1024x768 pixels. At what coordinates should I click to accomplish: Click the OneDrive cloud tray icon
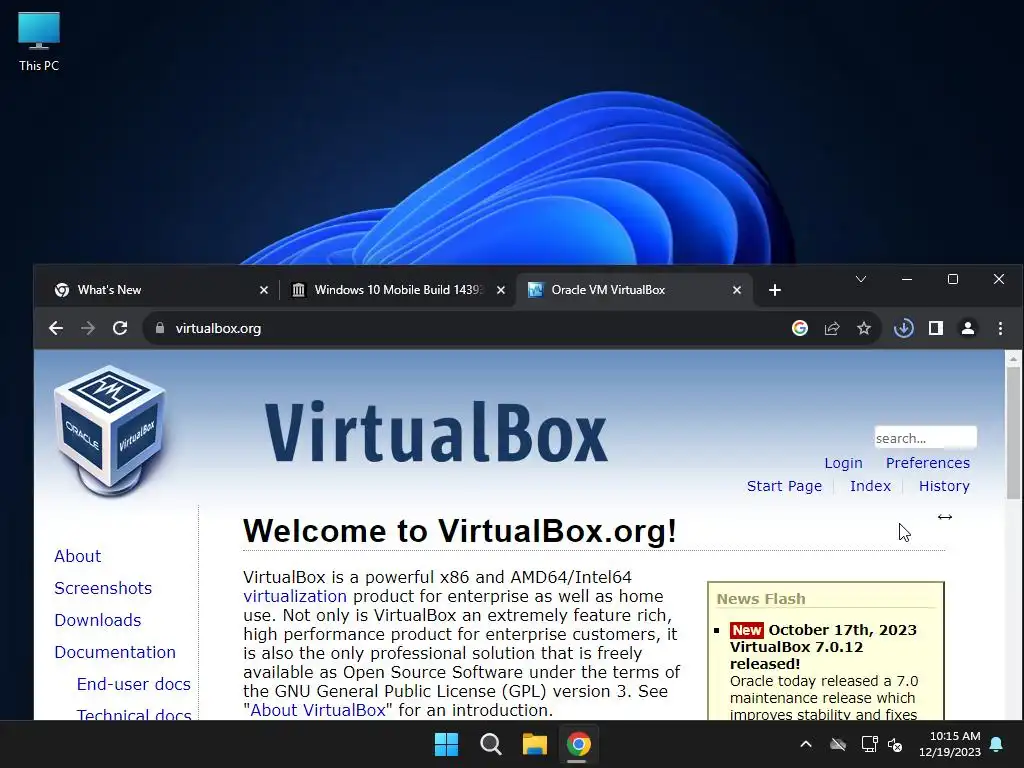point(838,744)
